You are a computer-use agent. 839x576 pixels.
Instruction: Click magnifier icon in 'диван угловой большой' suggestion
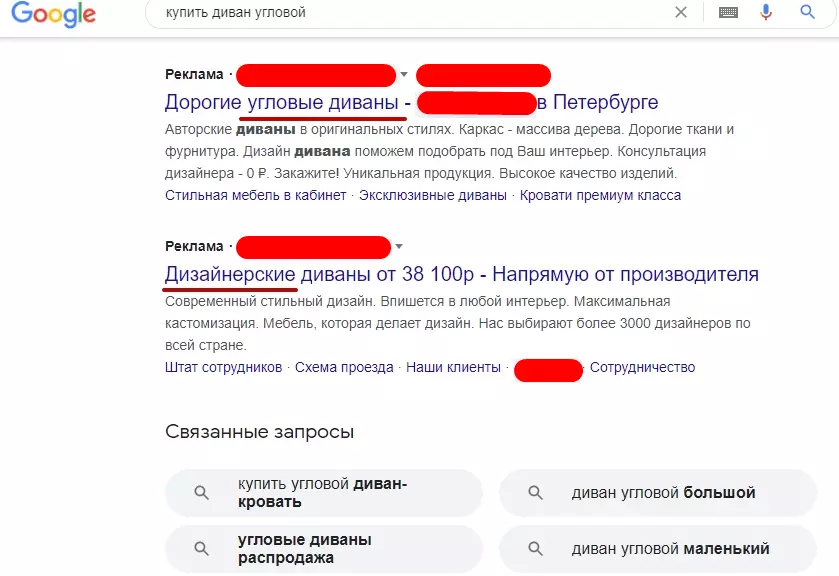click(x=535, y=492)
